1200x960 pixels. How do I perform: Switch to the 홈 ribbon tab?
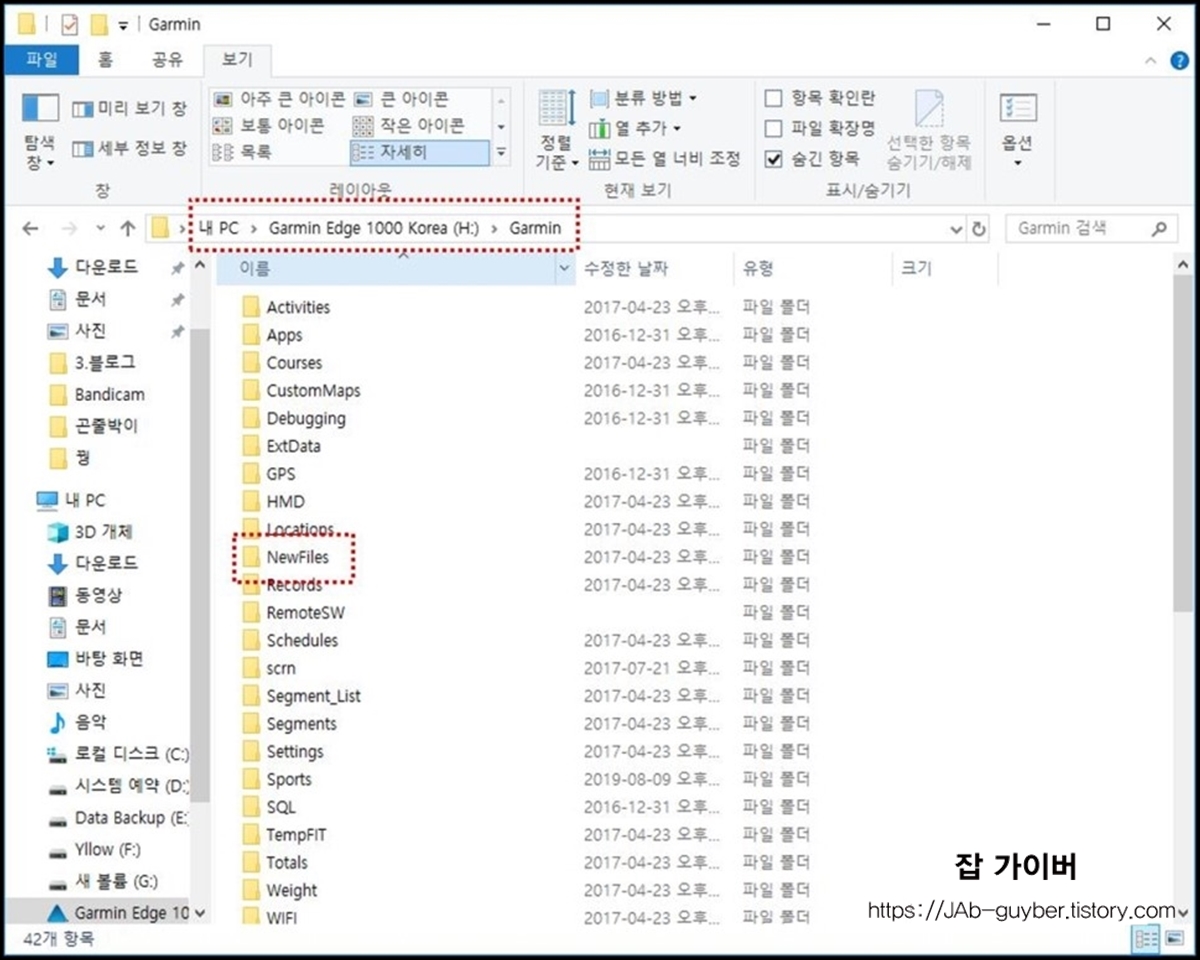[x=105, y=60]
